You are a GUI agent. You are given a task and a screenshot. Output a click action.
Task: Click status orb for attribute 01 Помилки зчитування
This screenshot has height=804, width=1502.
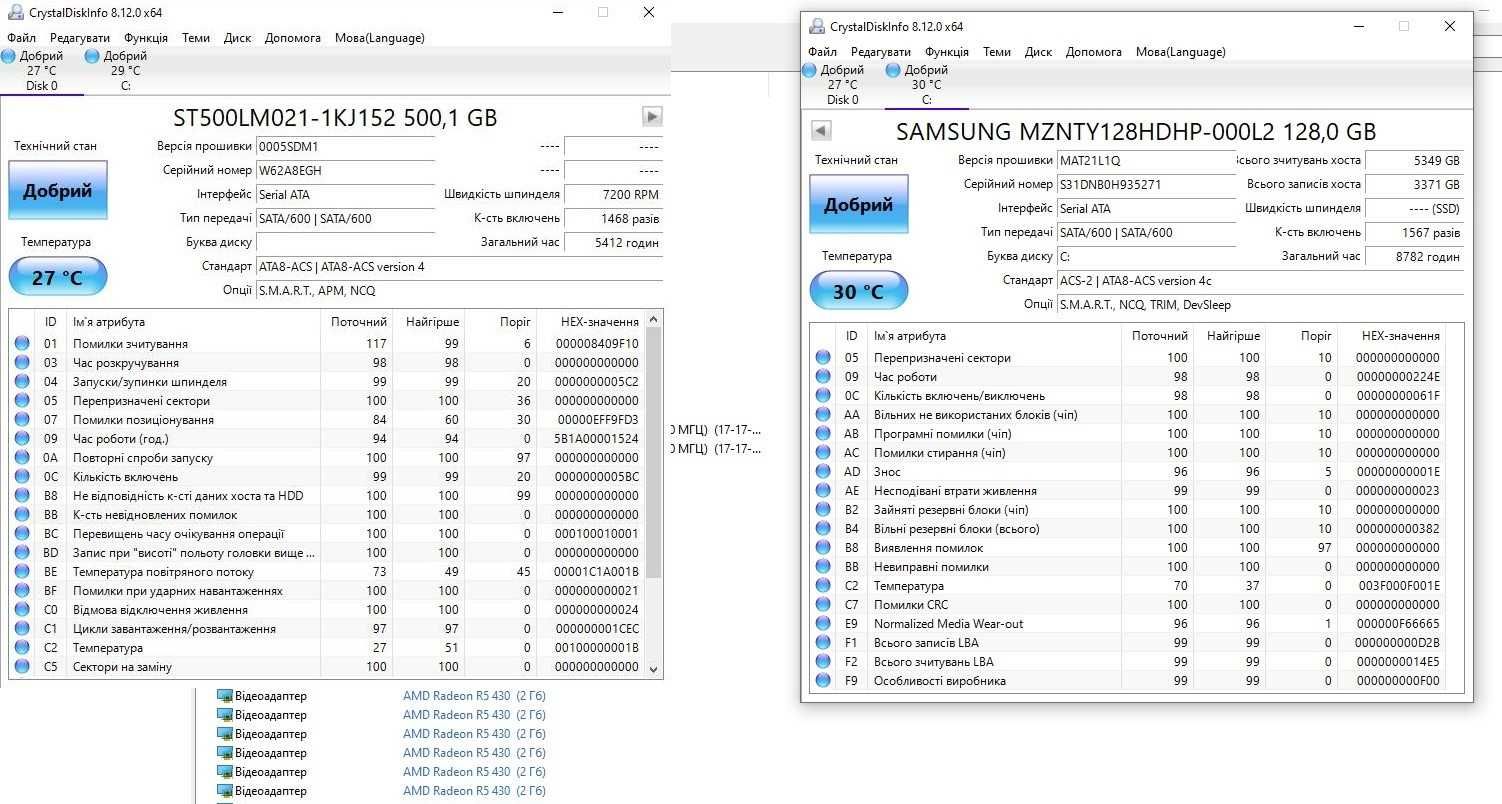coord(22,344)
